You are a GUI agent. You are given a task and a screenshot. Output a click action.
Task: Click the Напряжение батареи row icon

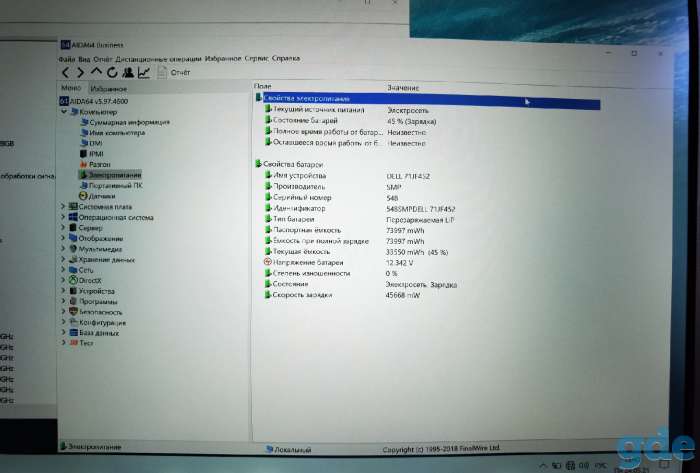[x=268, y=262]
